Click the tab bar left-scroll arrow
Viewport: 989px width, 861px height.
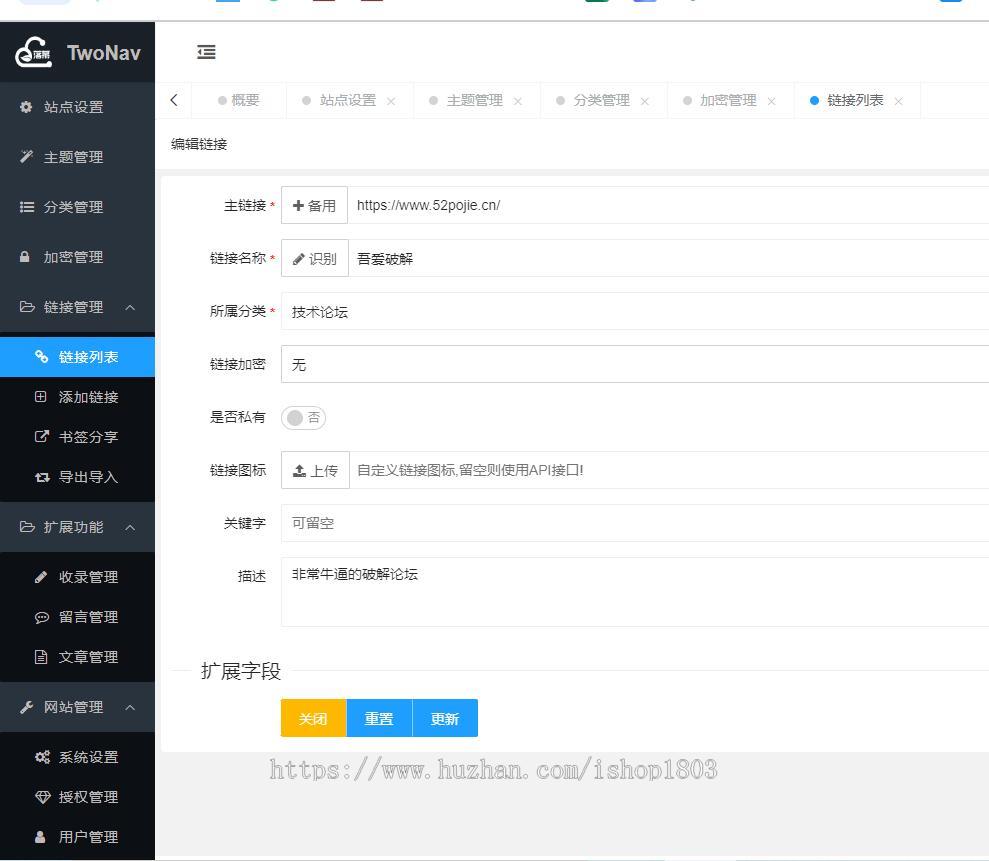tap(174, 100)
